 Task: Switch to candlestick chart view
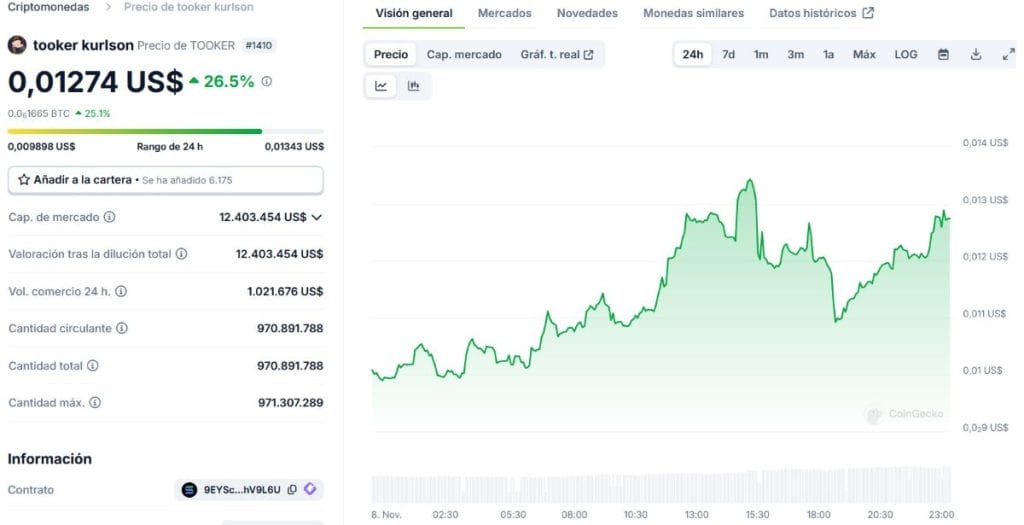[413, 86]
